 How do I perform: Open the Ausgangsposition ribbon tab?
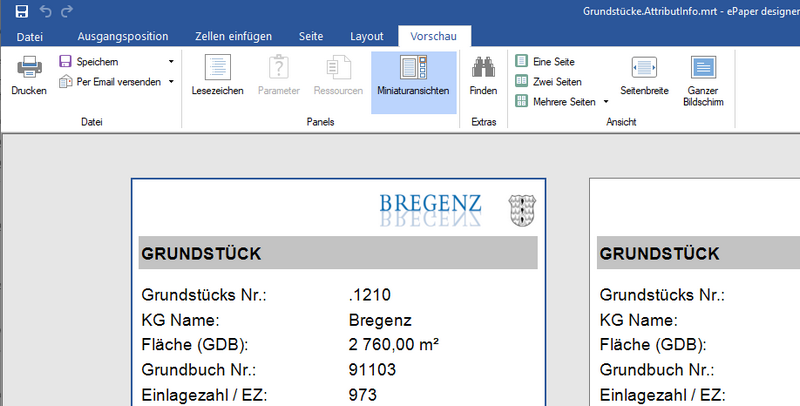click(123, 37)
